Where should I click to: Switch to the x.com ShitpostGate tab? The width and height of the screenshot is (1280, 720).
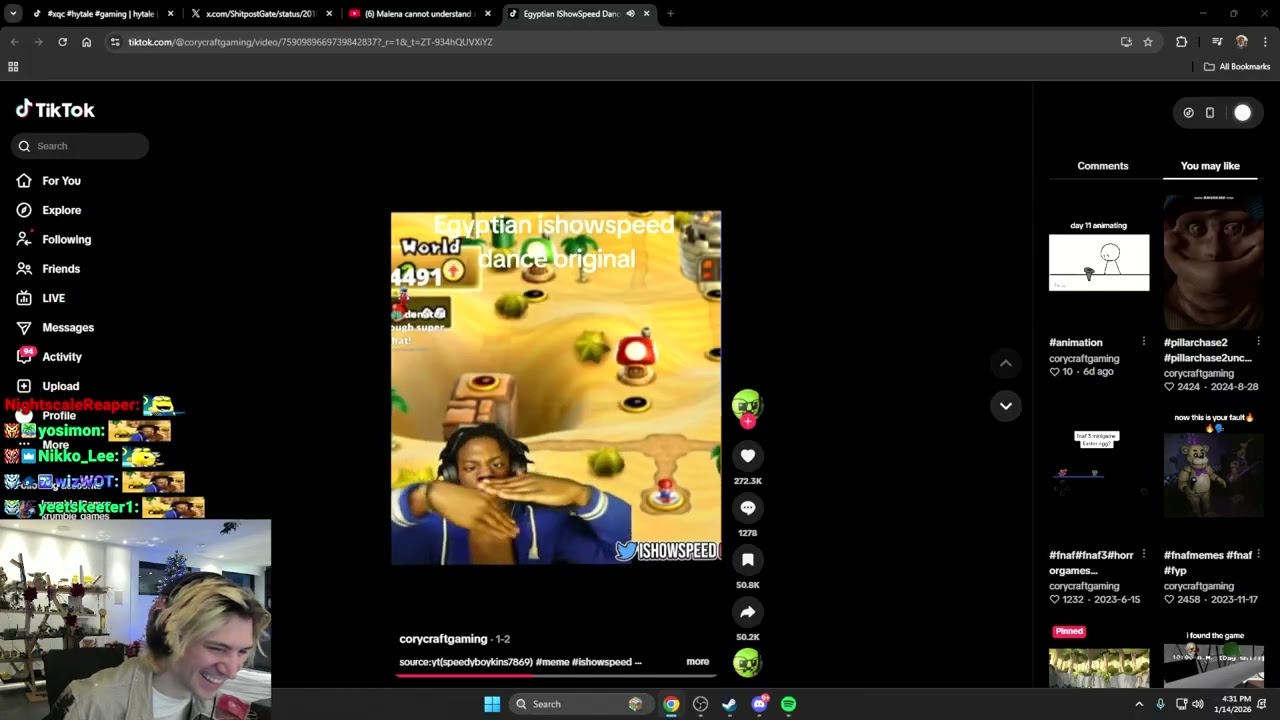tap(261, 14)
